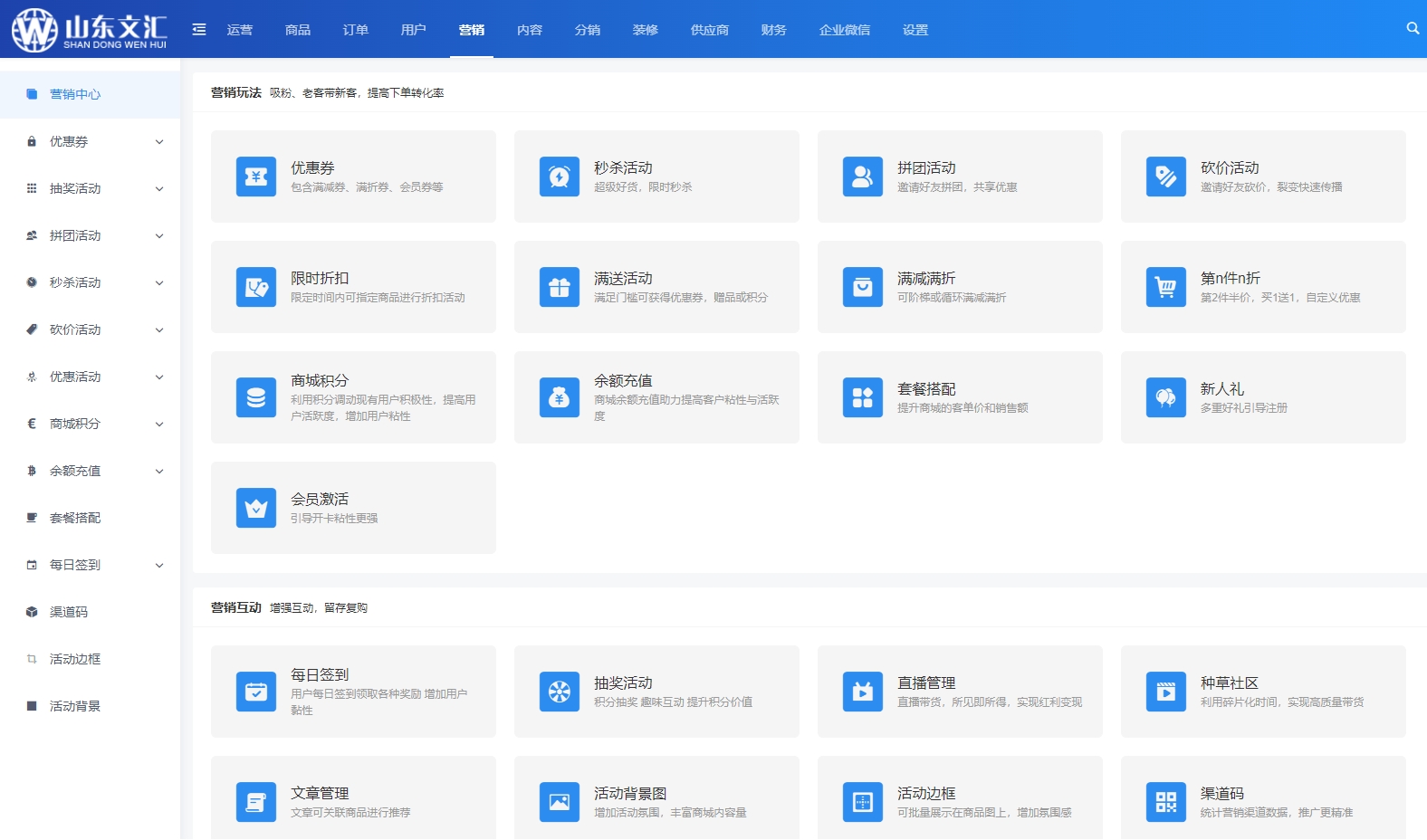
Task: Click the 多重好礼引导注册 description text
Action: click(x=1244, y=408)
